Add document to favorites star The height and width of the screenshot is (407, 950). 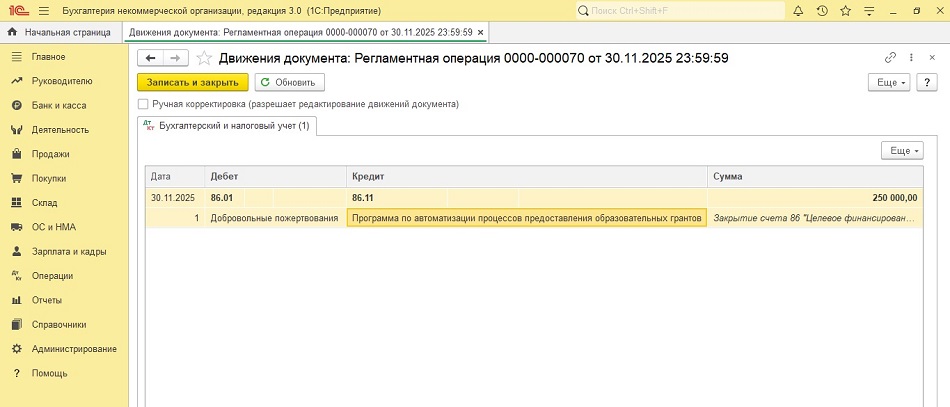point(204,58)
